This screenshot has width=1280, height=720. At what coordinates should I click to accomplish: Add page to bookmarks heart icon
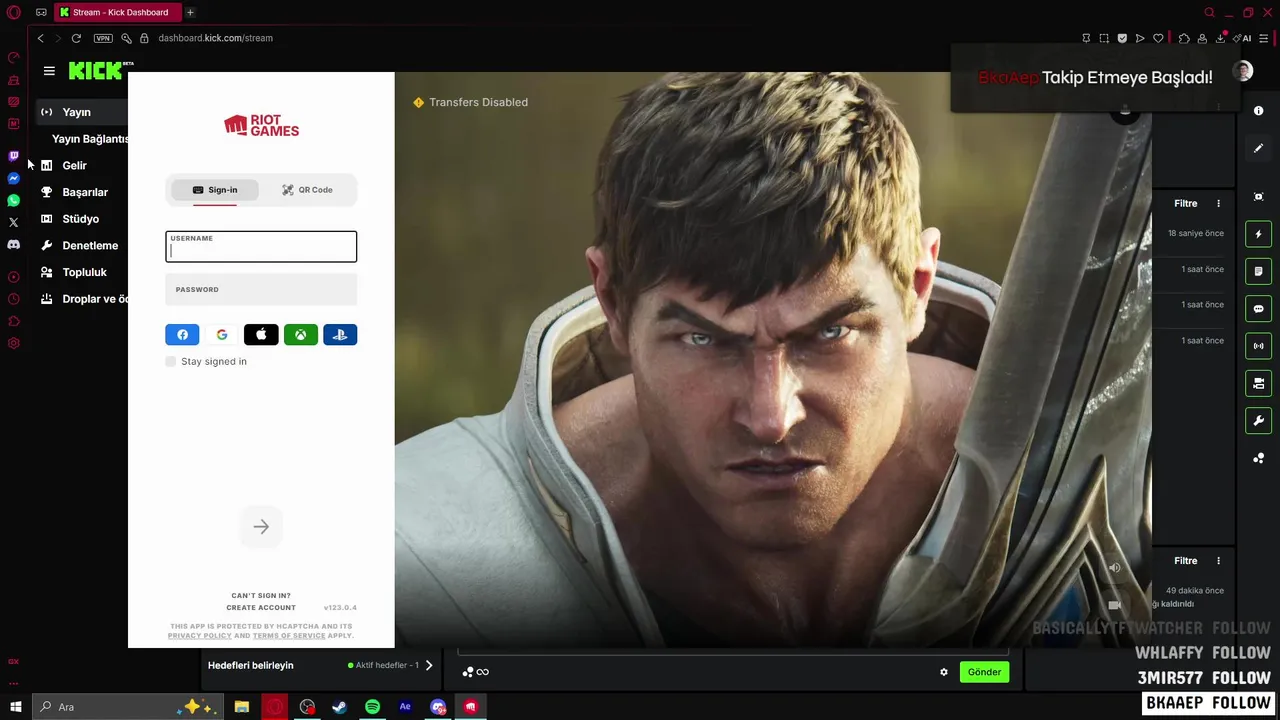pyautogui.click(x=1158, y=38)
